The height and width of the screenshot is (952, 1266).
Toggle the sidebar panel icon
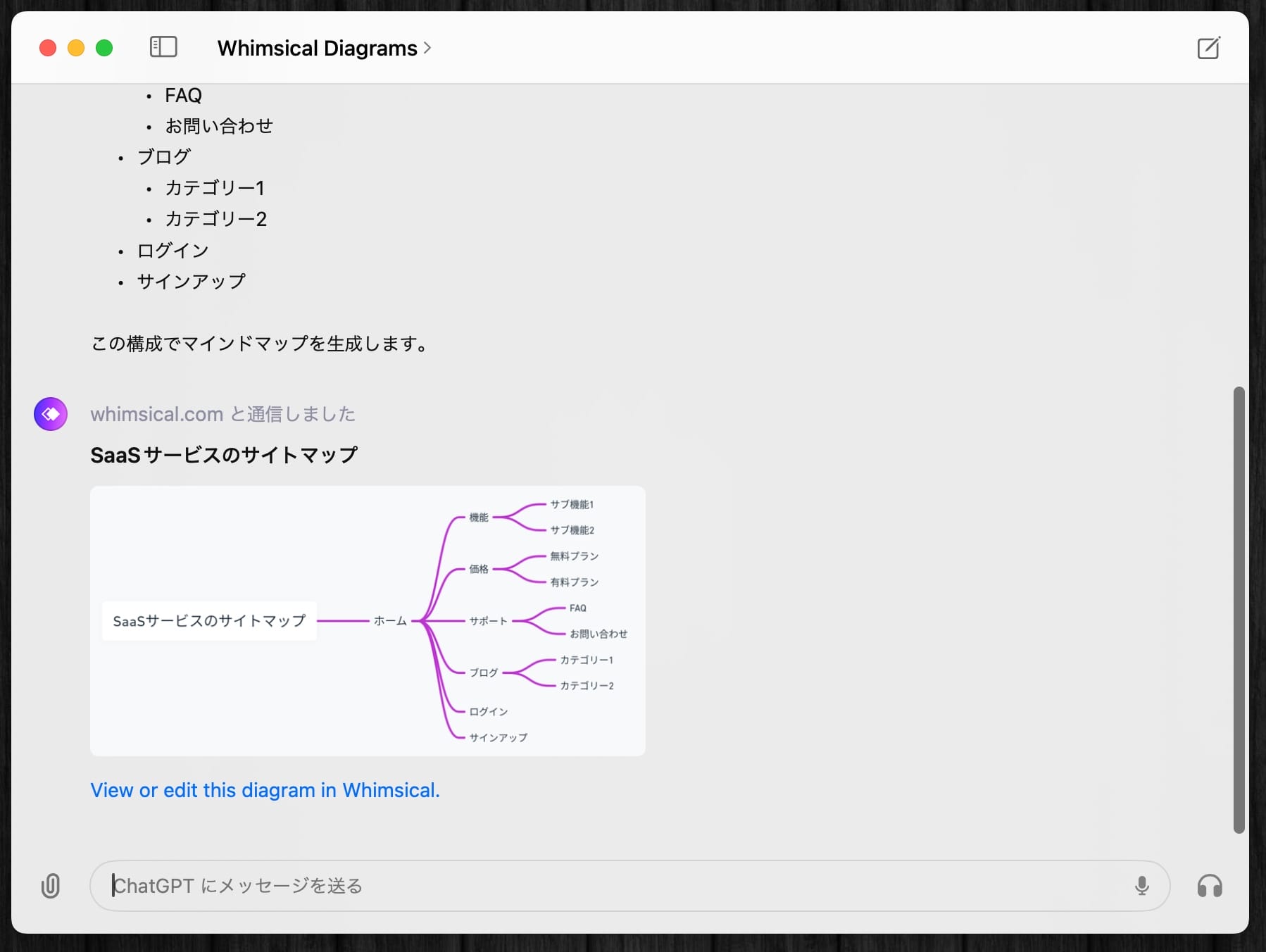coord(163,47)
